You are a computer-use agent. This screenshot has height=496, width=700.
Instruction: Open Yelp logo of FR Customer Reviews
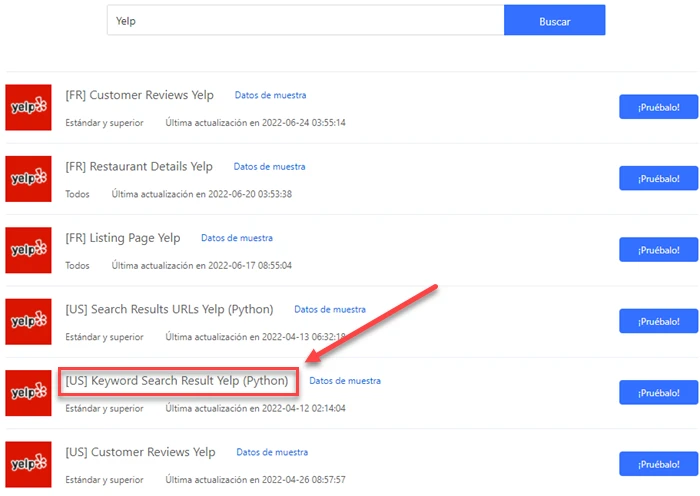[28, 107]
